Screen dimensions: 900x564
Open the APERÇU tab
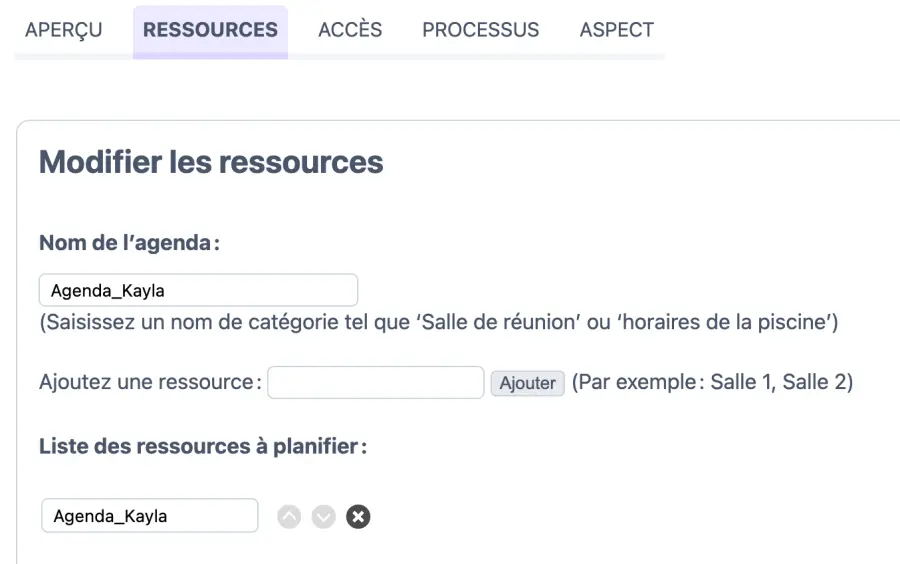pos(64,30)
